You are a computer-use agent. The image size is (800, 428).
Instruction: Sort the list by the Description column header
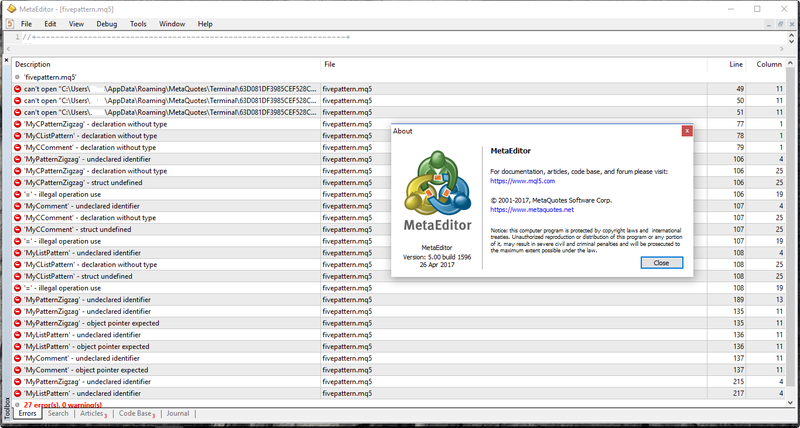point(166,65)
